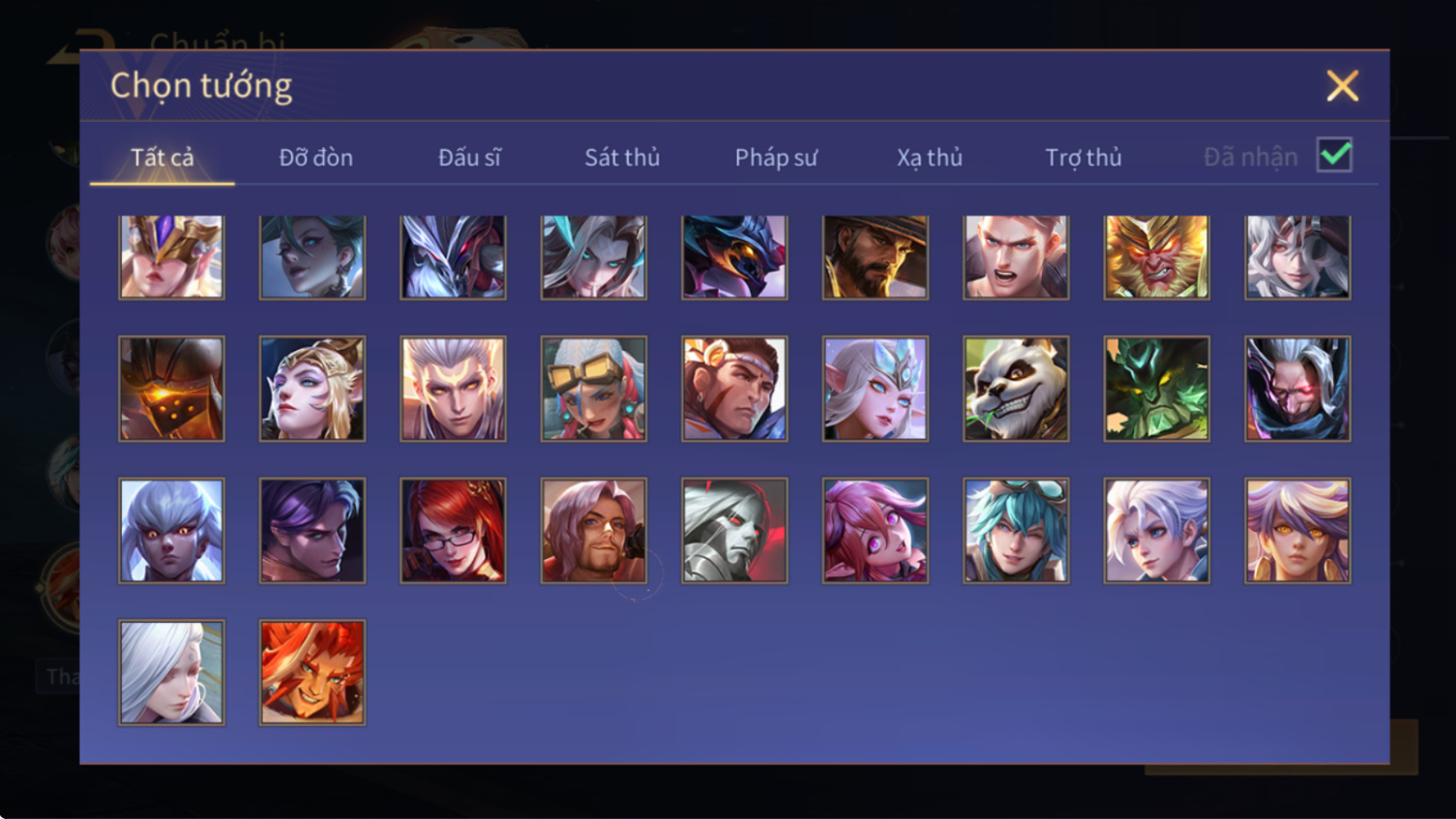Switch to the Đỡ đòn tab
The image size is (1456, 819).
click(315, 157)
